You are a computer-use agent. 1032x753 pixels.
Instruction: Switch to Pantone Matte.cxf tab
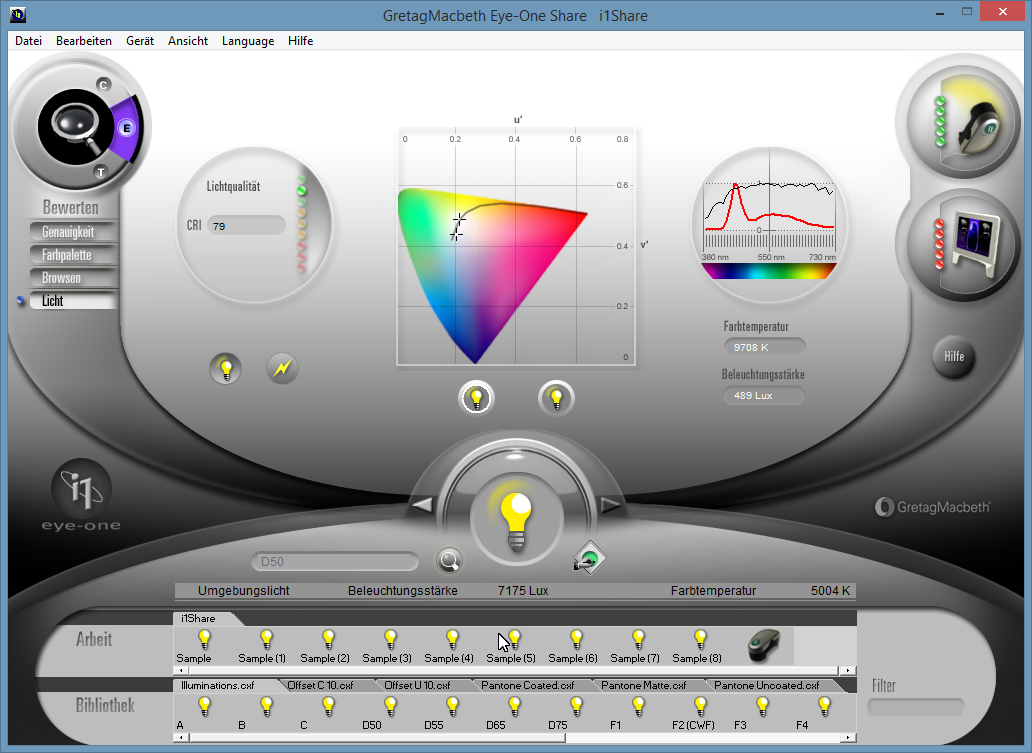(647, 685)
